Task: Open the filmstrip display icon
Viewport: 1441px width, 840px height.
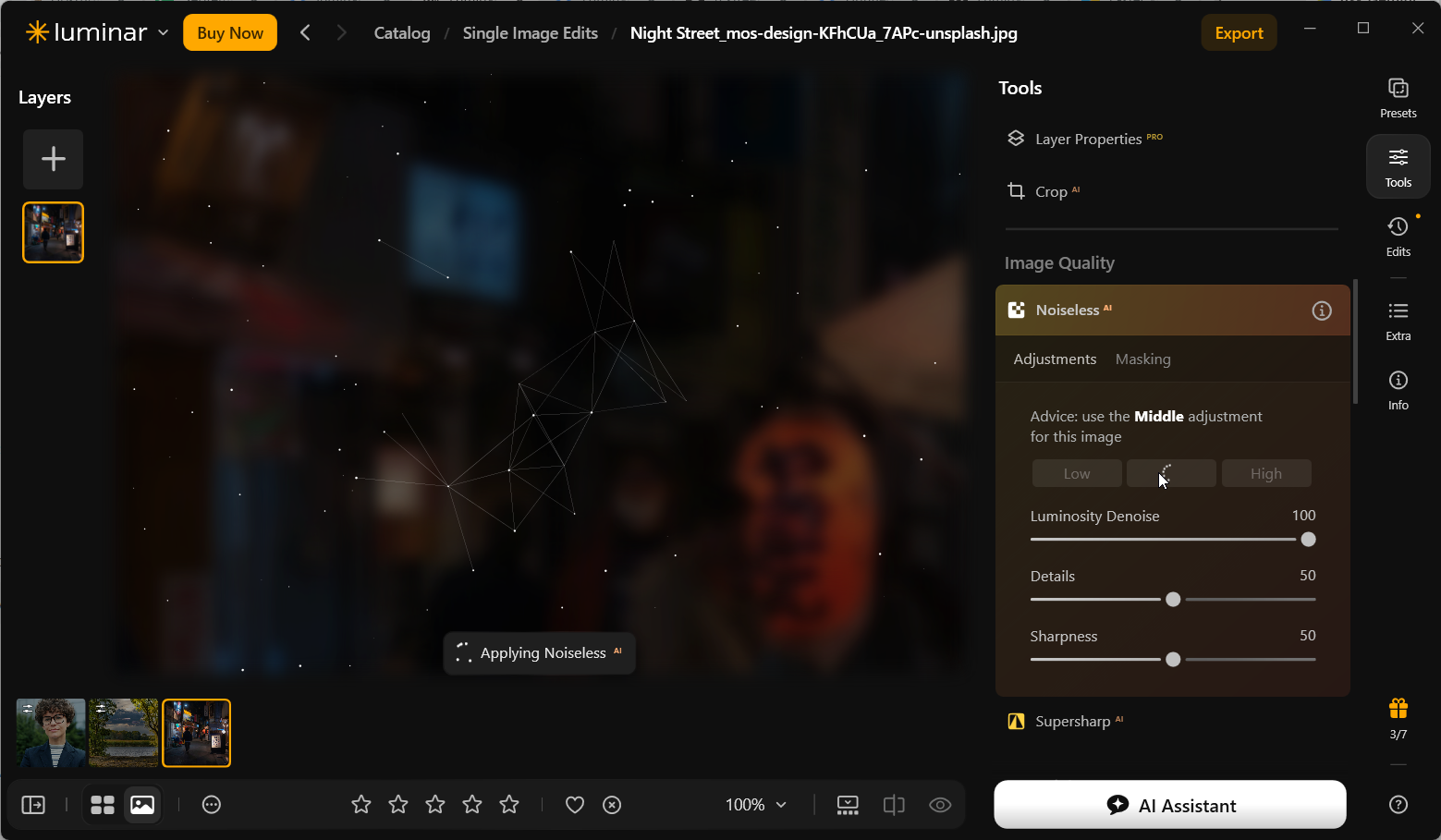Action: (848, 805)
